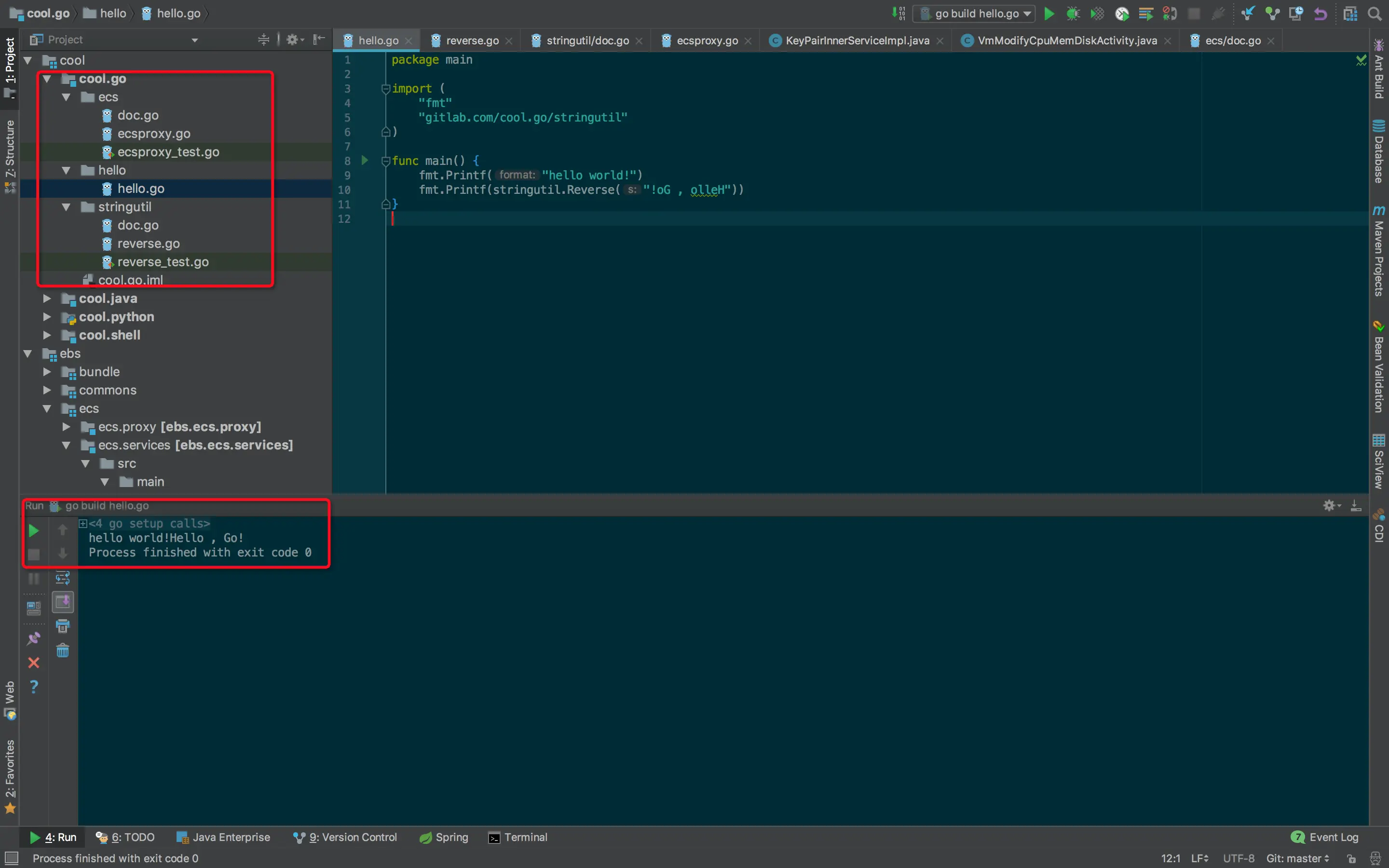The height and width of the screenshot is (868, 1389).
Task: Click the run gutter arrow beside func main
Action: tap(365, 160)
